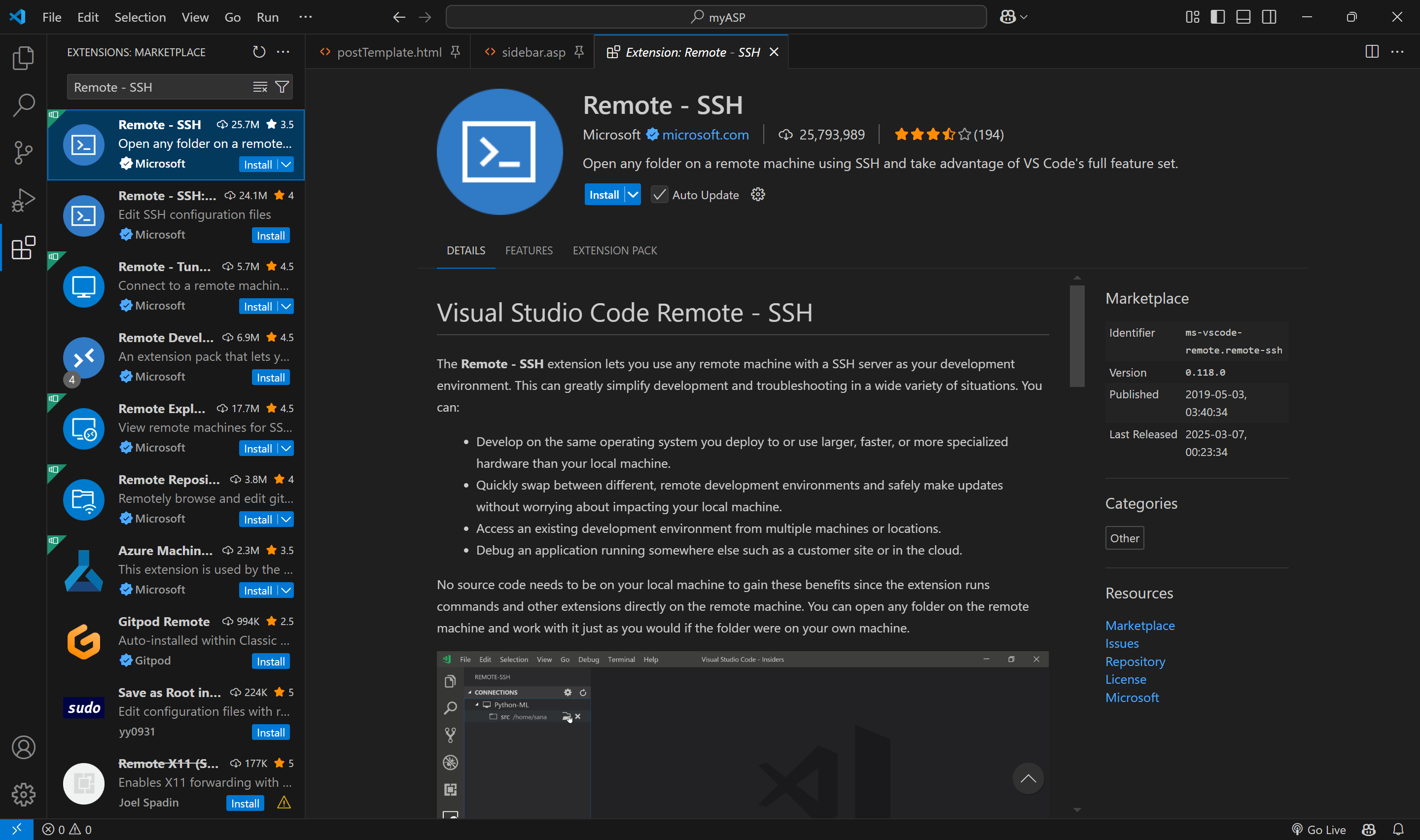Open the Issues resource link

point(1122,643)
